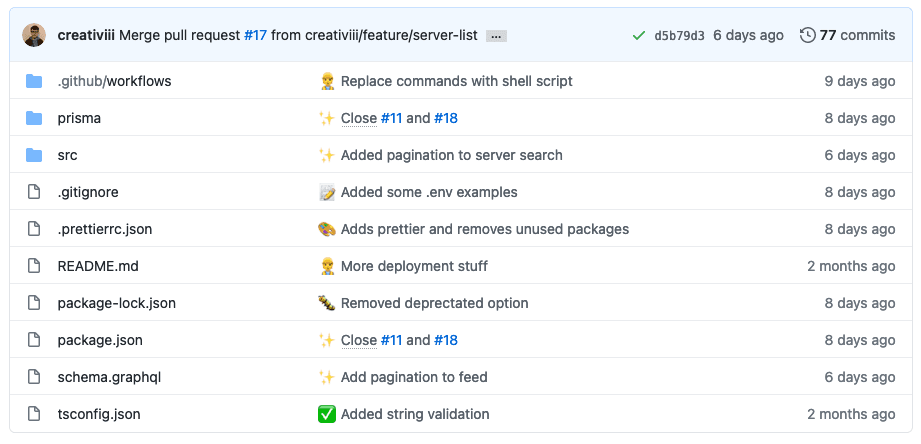Viewport: 921px width, 444px height.
Task: Click the commit history clock icon
Action: point(807,35)
